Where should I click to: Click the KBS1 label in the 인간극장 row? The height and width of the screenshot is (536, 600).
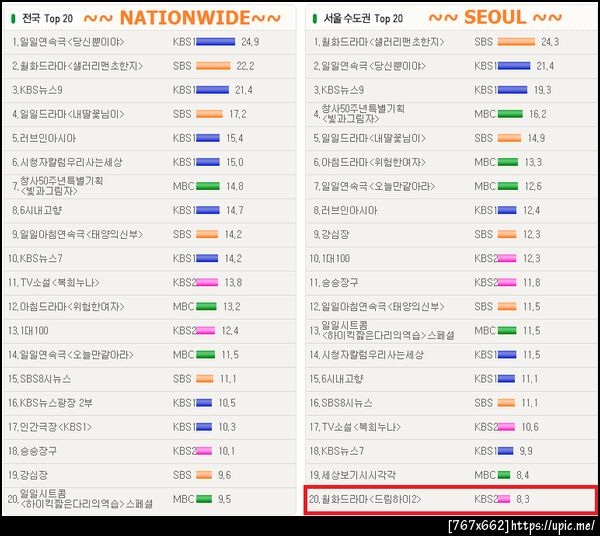click(x=184, y=427)
